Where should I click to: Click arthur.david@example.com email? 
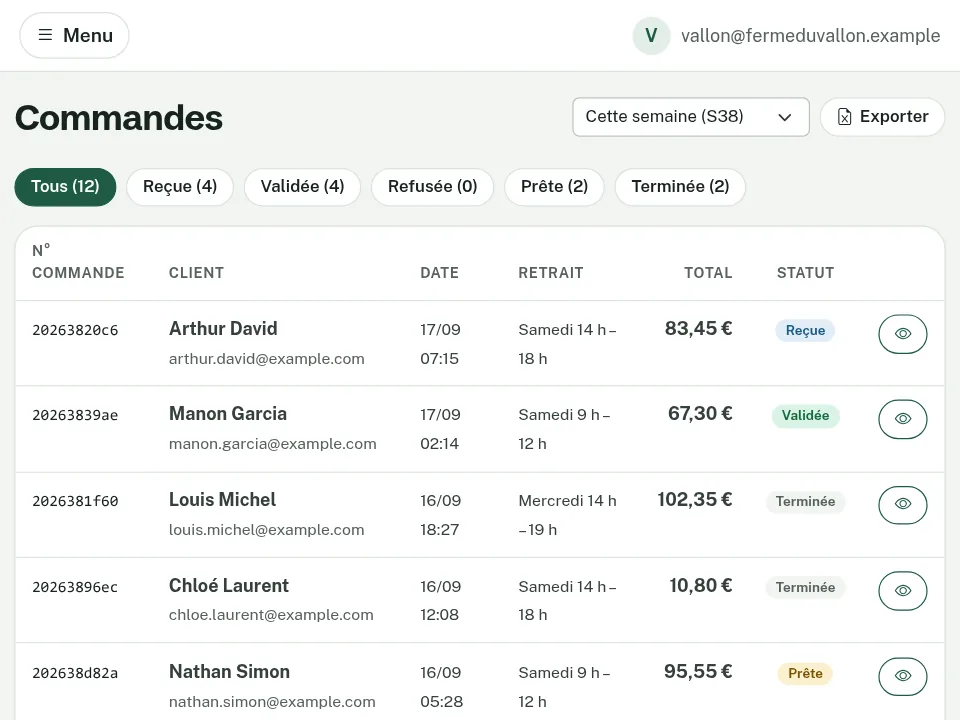pos(266,359)
